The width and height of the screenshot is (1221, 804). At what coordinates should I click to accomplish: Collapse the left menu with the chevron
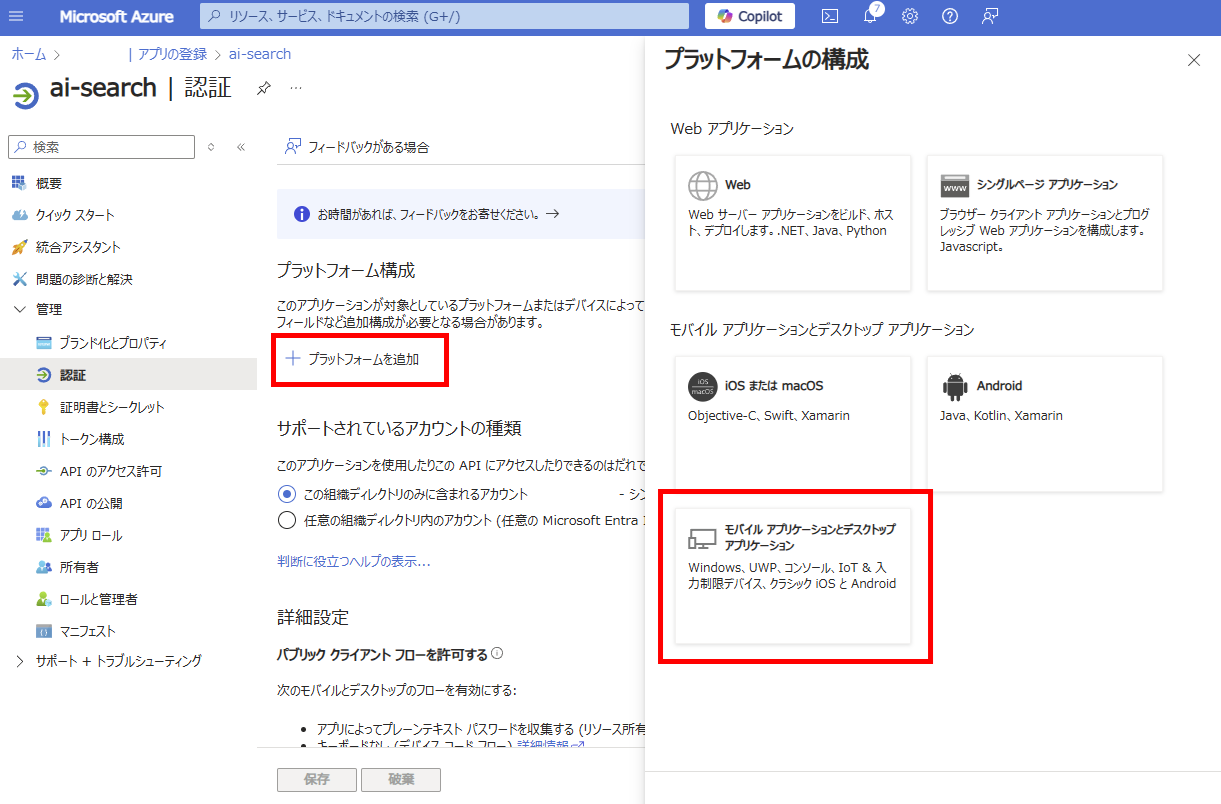[x=241, y=147]
